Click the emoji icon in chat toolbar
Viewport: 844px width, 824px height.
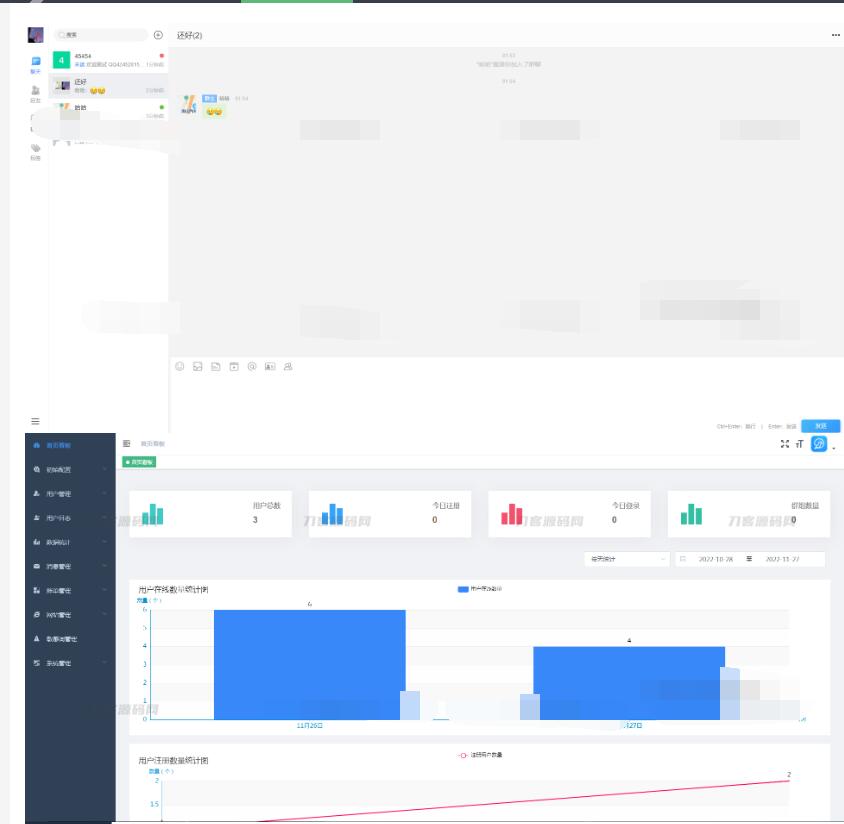pos(180,367)
